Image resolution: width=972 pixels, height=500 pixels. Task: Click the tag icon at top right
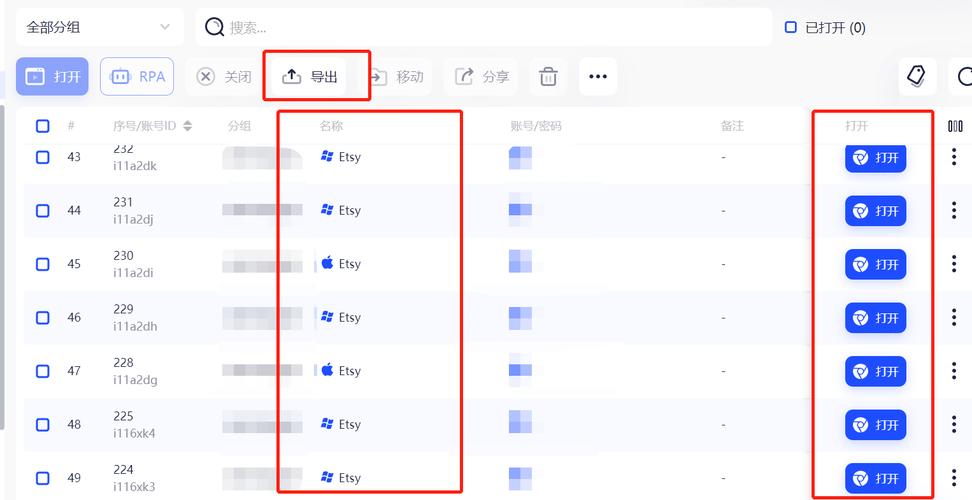tap(916, 76)
